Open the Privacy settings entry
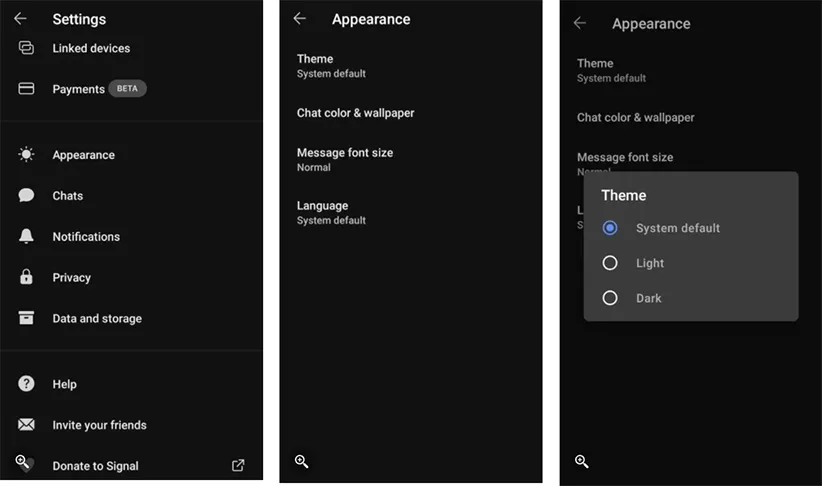The width and height of the screenshot is (822, 486). 72,278
